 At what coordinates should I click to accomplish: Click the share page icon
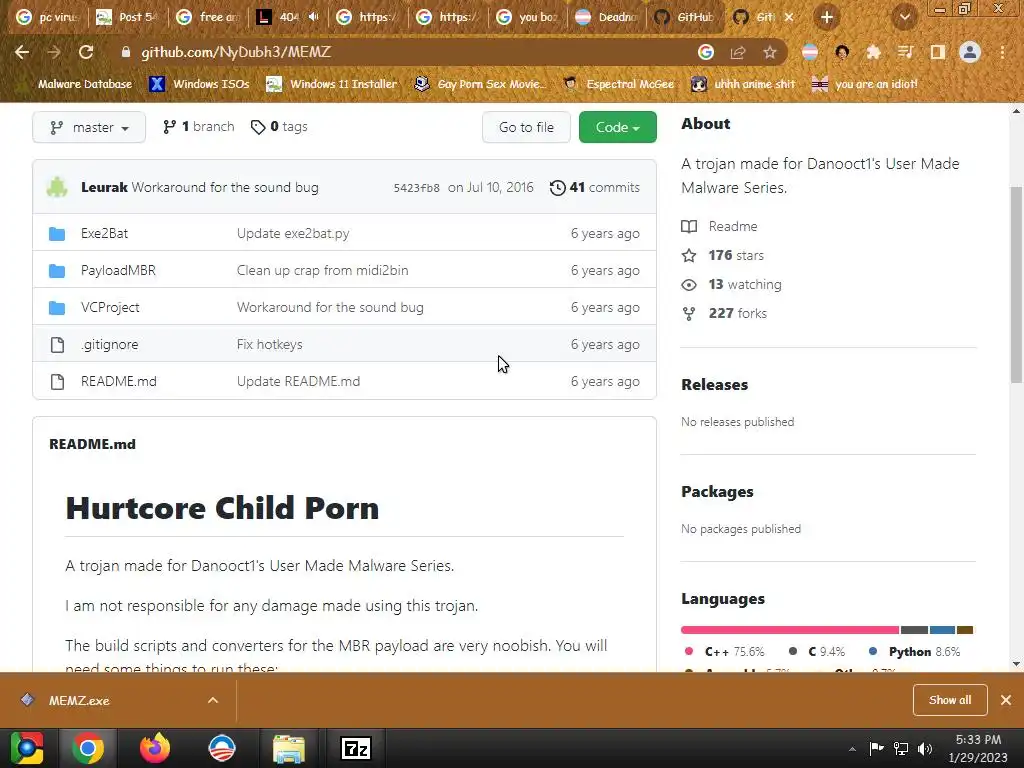(x=738, y=52)
